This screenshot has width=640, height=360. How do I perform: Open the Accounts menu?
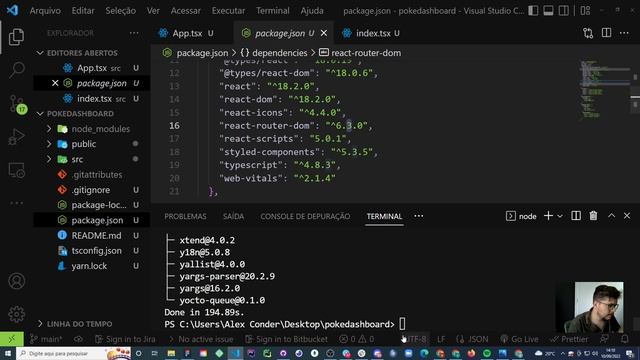point(16,281)
